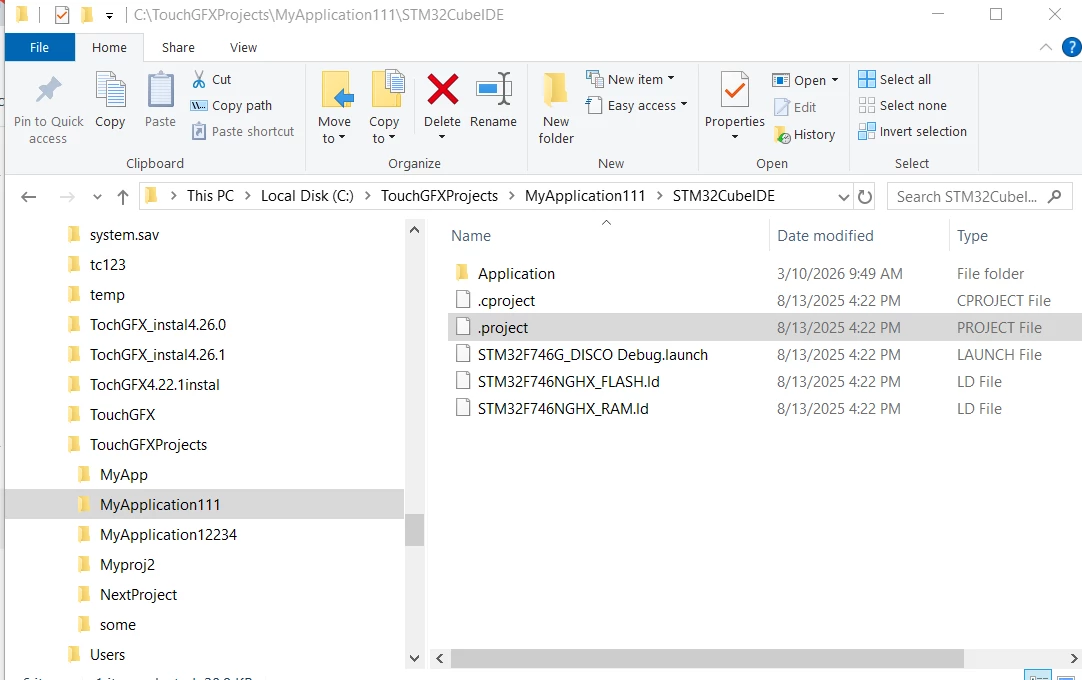Image resolution: width=1082 pixels, height=680 pixels.
Task: Click Select none
Action: pos(902,106)
